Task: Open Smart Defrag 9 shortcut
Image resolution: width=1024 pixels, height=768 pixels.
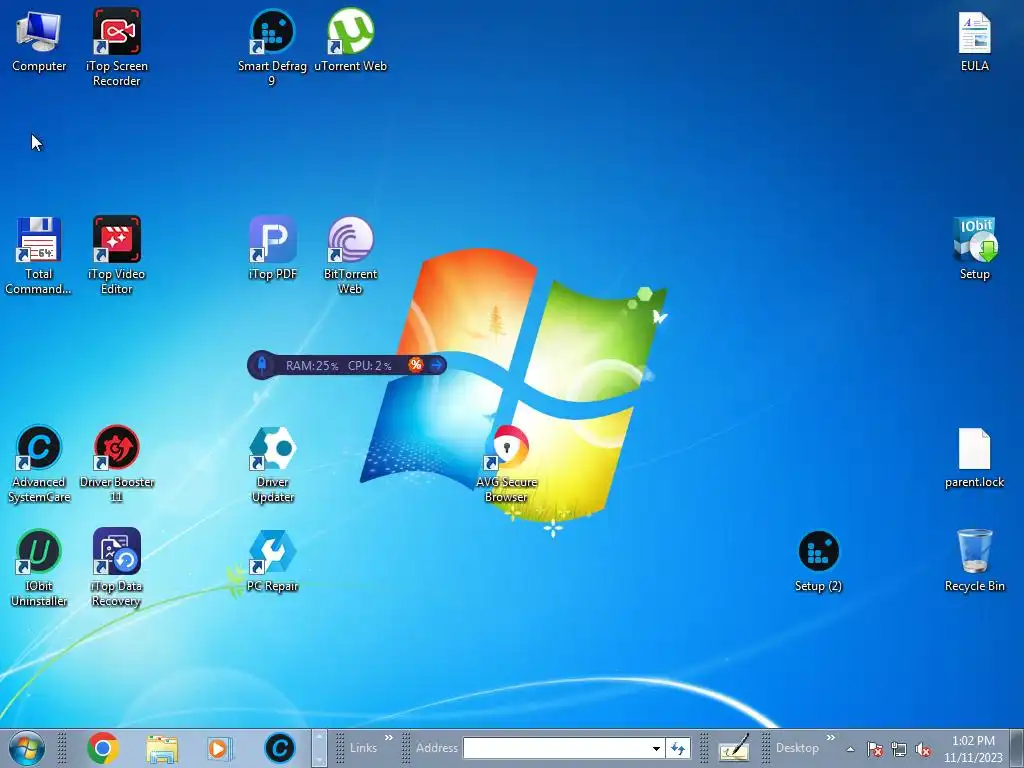Action: pyautogui.click(x=272, y=48)
